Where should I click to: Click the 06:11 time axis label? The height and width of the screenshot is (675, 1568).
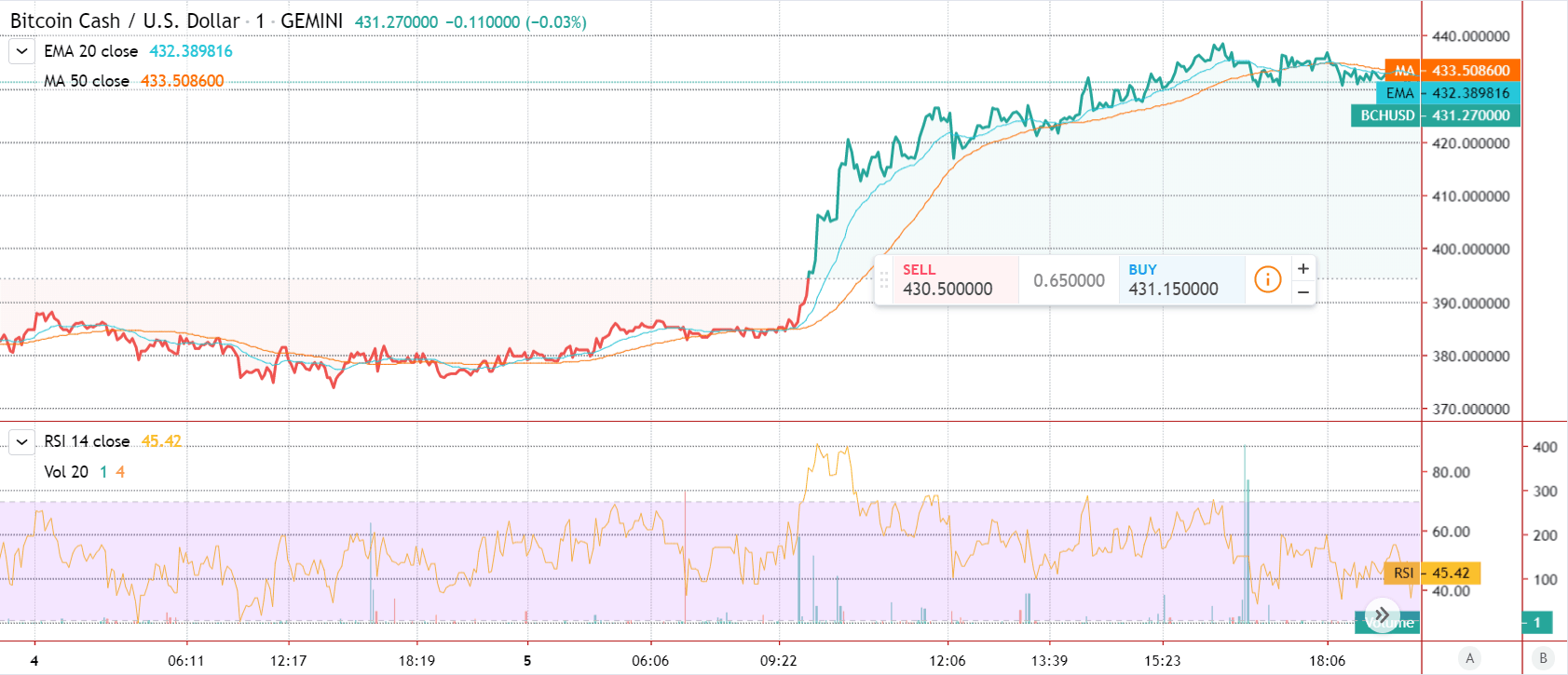(185, 661)
